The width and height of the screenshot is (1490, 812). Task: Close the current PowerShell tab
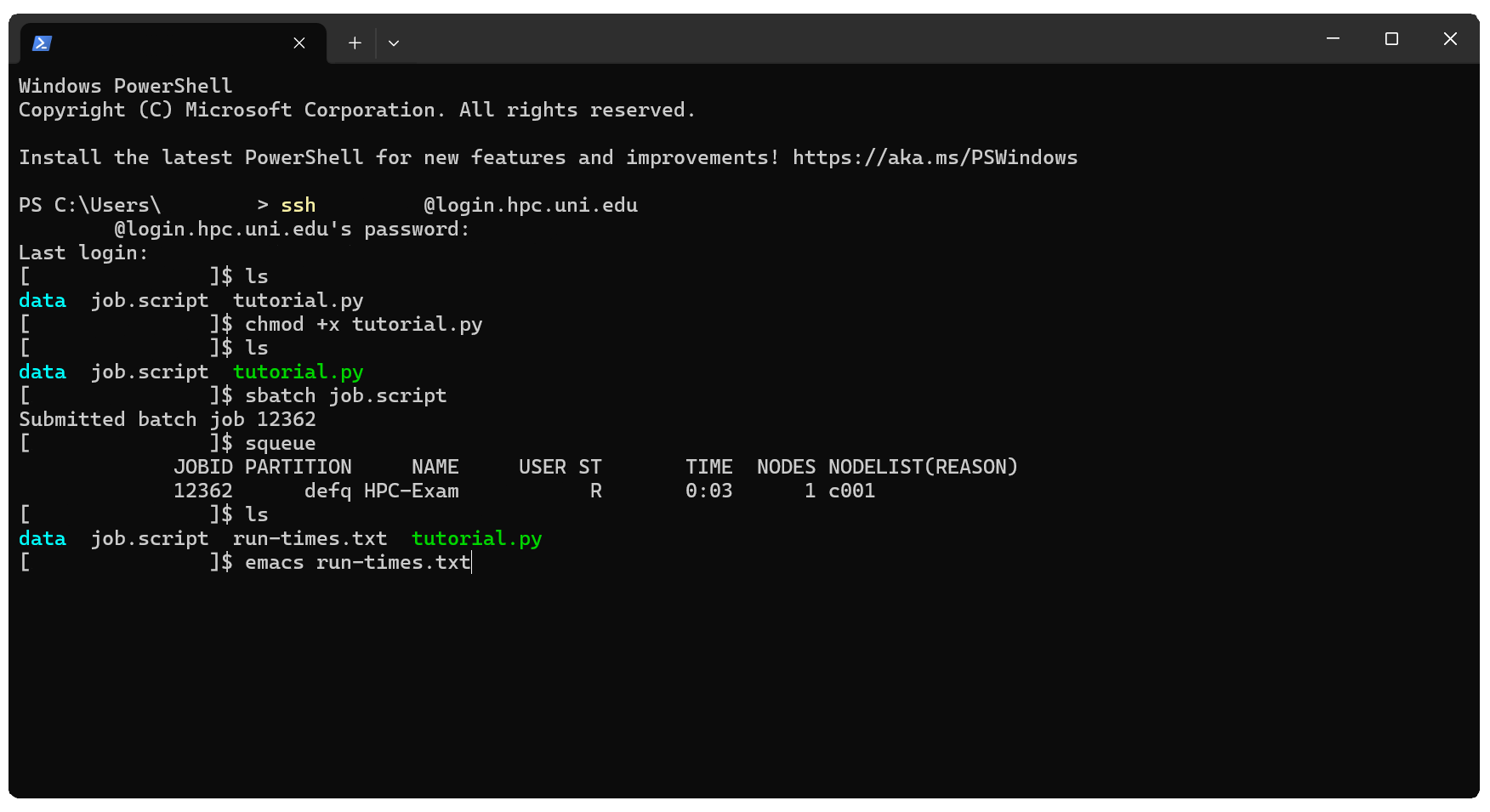[x=299, y=43]
